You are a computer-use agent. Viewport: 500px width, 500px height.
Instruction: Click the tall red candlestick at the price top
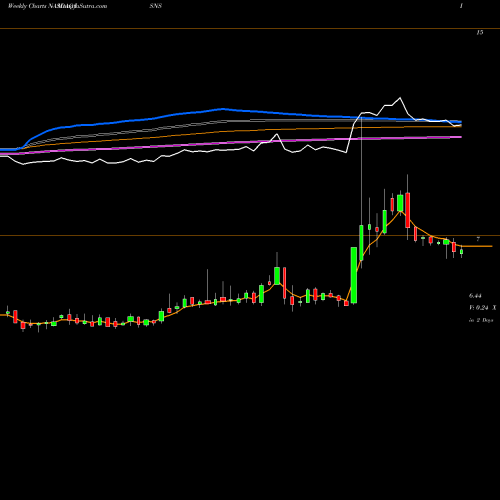[x=407, y=210]
